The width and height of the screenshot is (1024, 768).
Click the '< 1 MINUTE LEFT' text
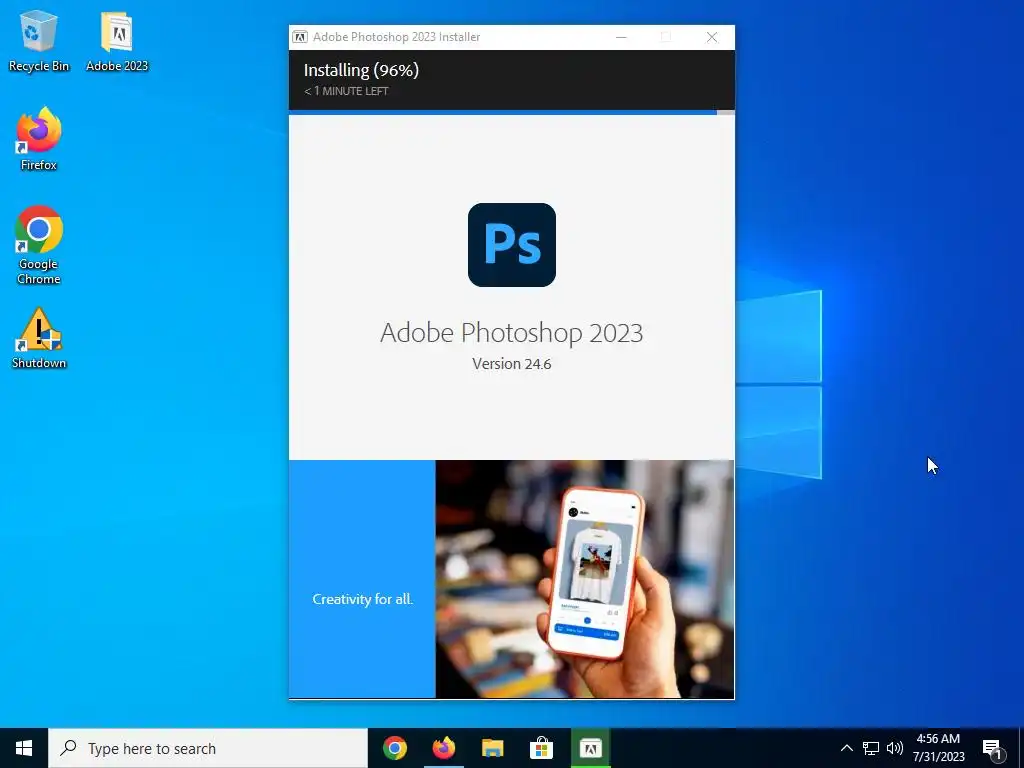346,91
